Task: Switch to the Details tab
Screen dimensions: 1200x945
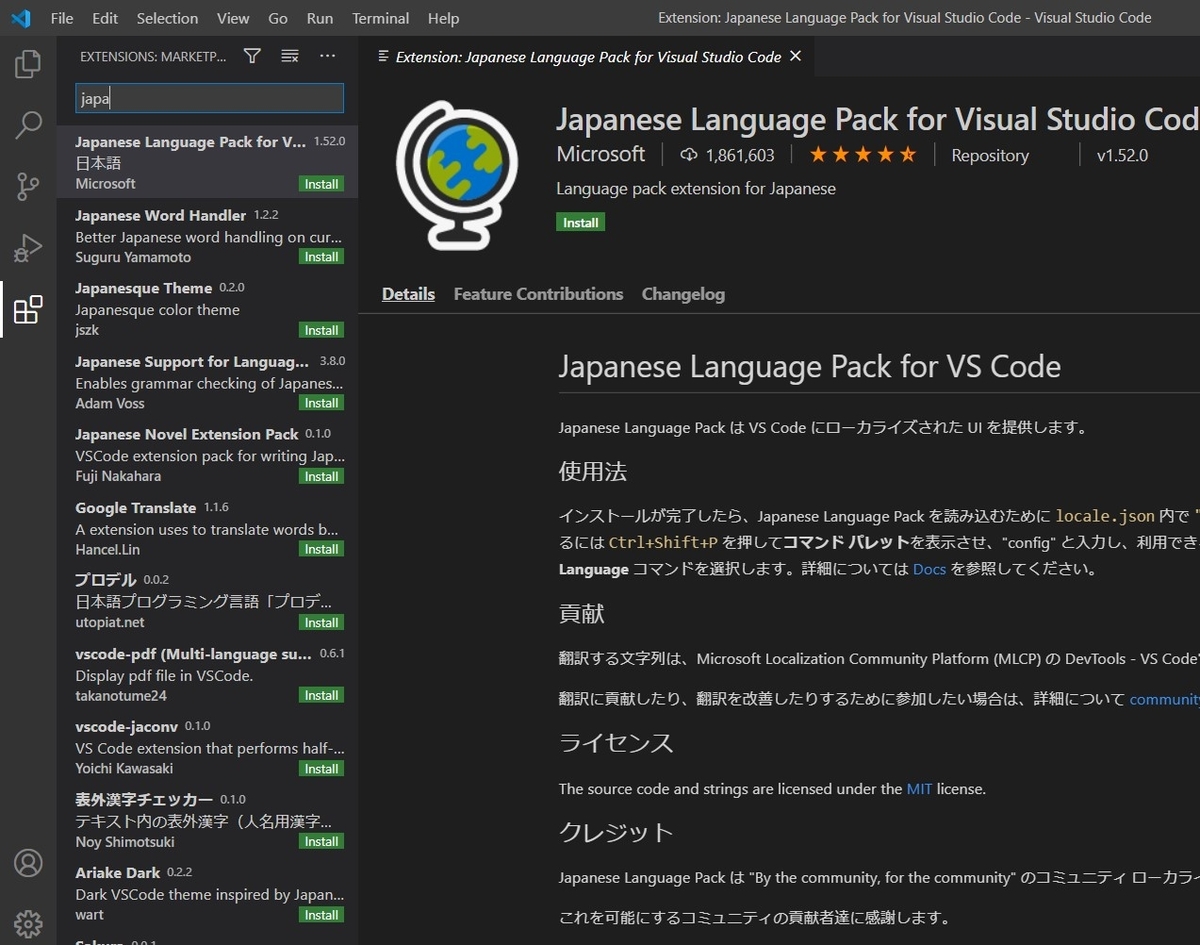Action: 408,294
